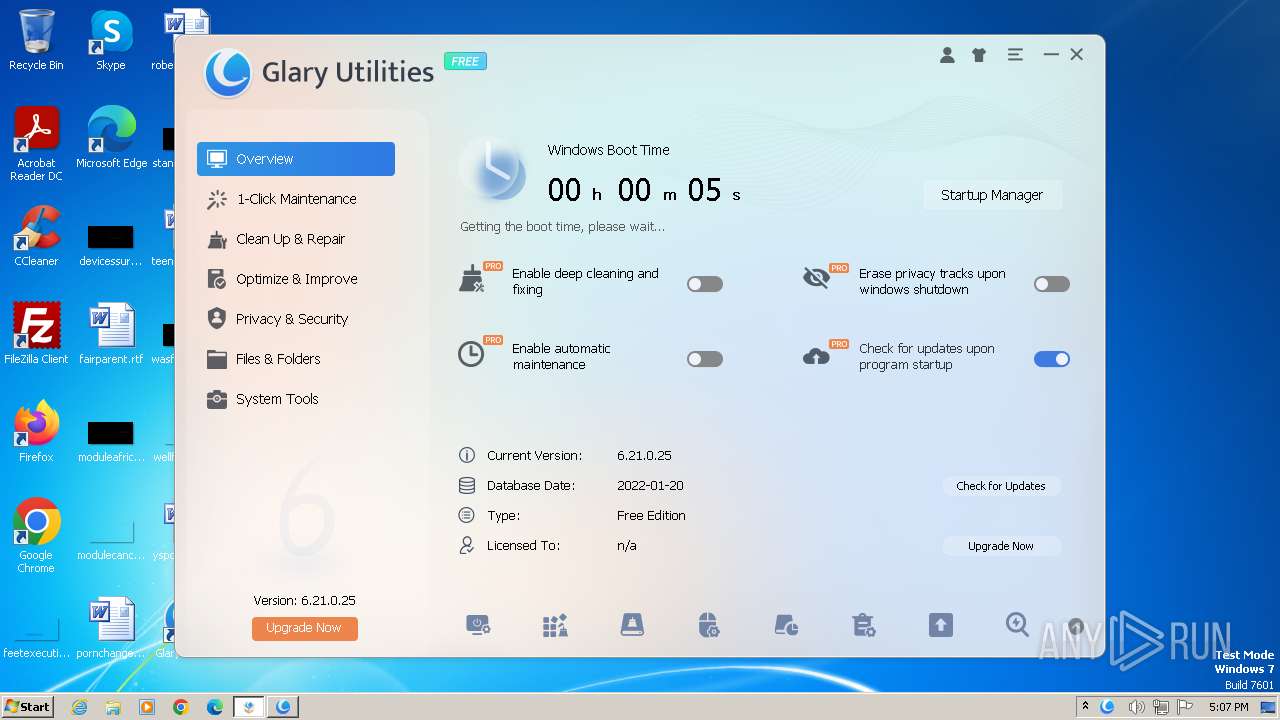Image resolution: width=1280 pixels, height=720 pixels.
Task: Click the fairparent.rtf desktop file
Action: [111, 334]
